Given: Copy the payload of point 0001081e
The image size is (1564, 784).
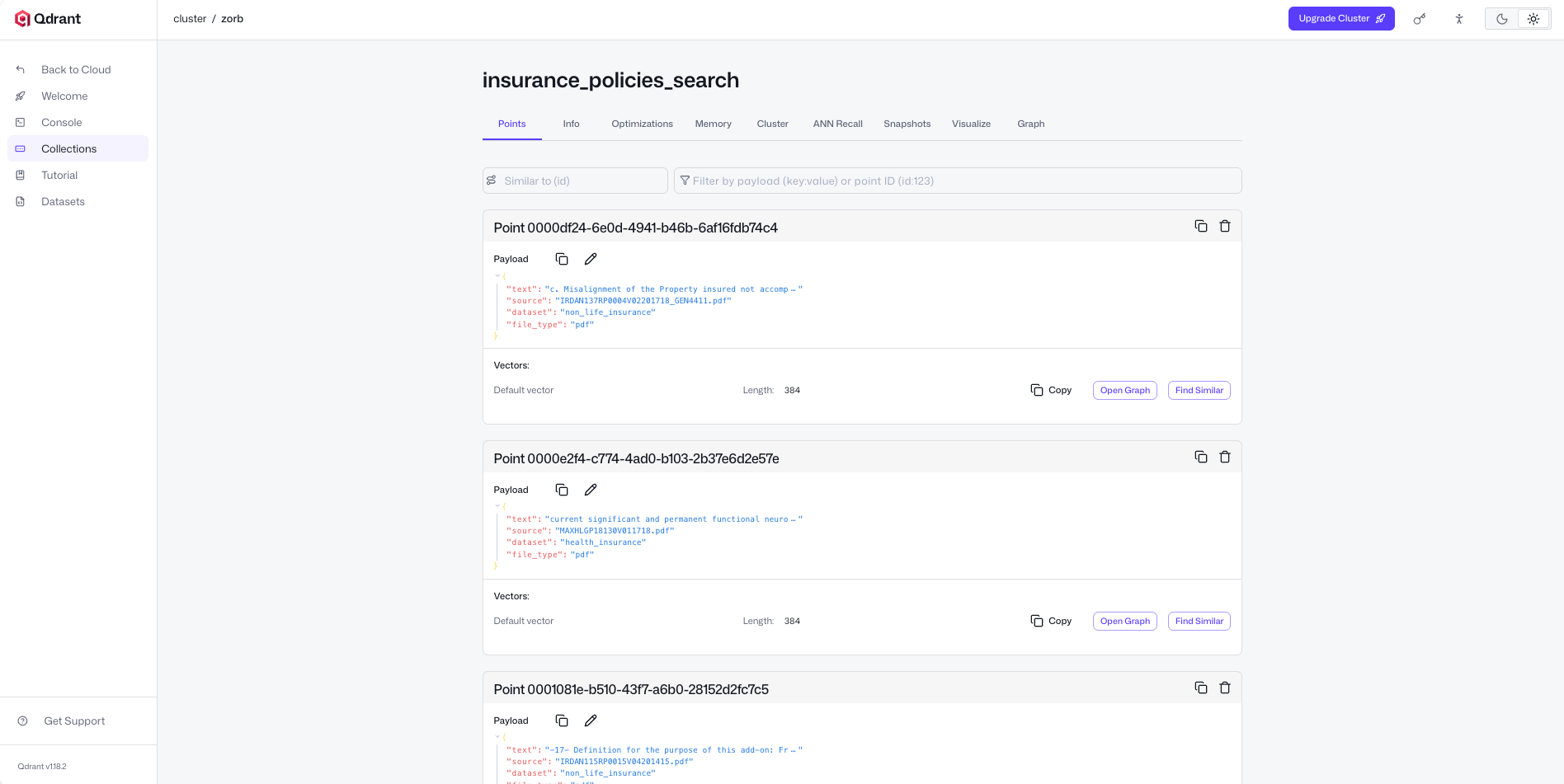Looking at the screenshot, I should pos(562,721).
